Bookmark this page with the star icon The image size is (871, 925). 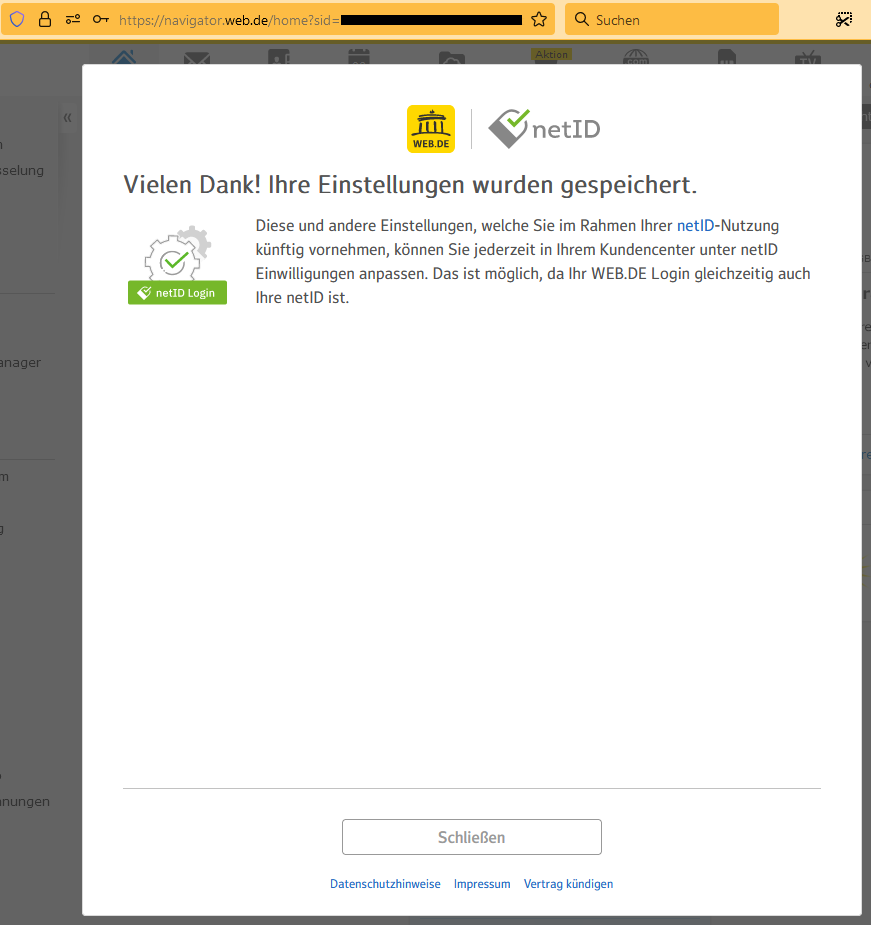point(539,19)
